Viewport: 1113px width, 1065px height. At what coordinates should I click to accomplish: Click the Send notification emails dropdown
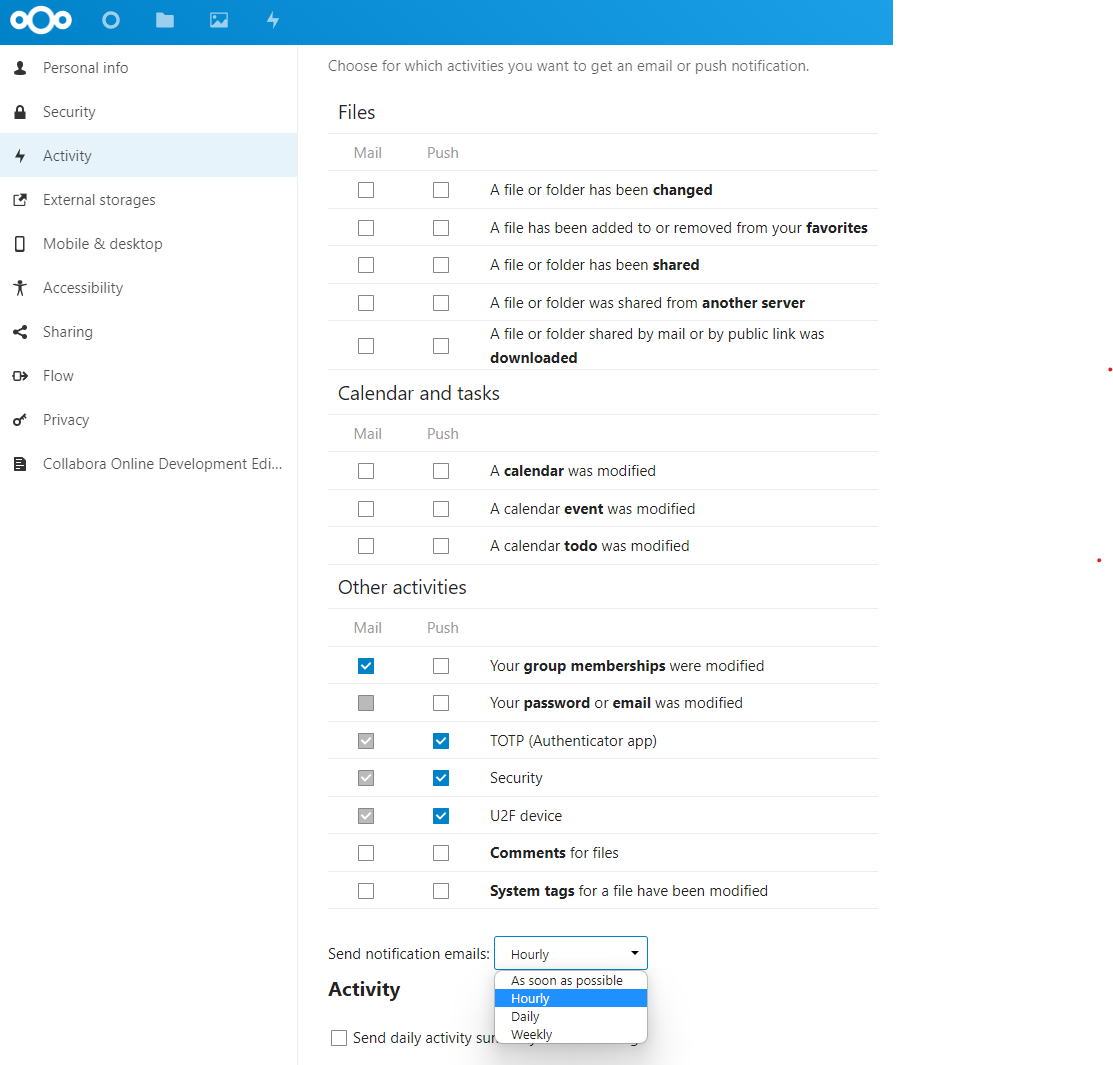[571, 954]
